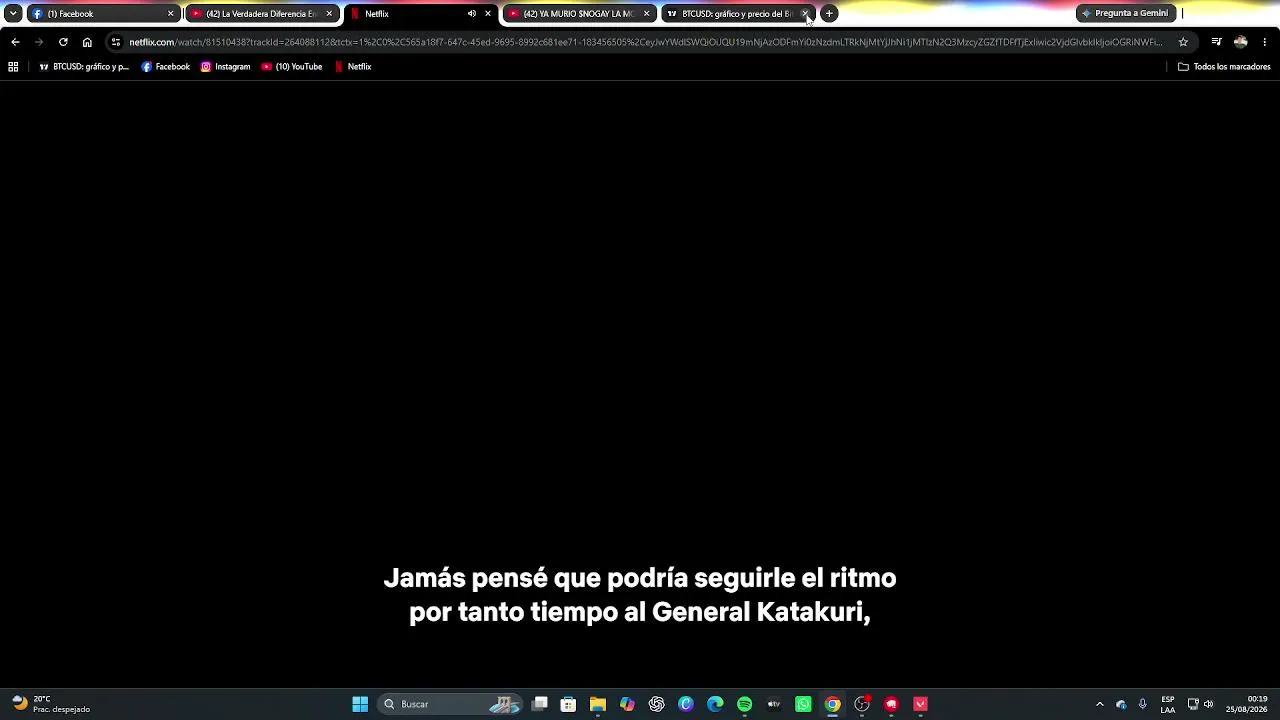
Task: Expand Todos los marcadores folder
Action: (1224, 67)
